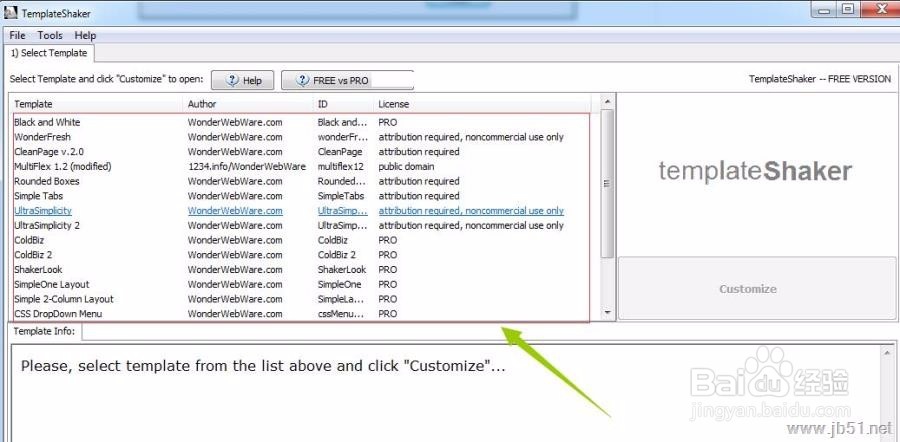Click the CleanPage ID cell
The height and width of the screenshot is (442, 900).
click(x=340, y=152)
